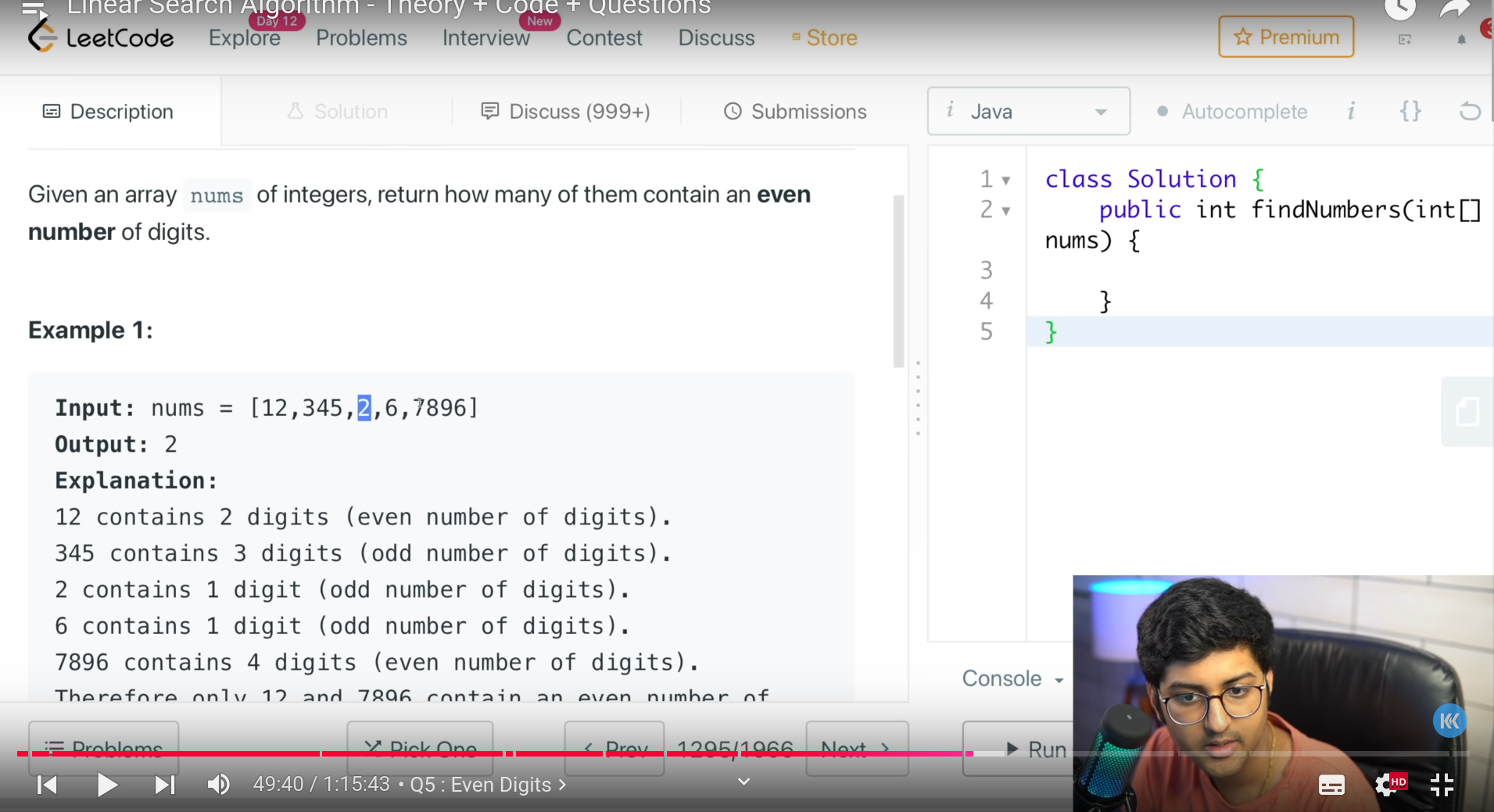Image resolution: width=1494 pixels, height=812 pixels.
Task: Play the paused video
Action: (107, 785)
